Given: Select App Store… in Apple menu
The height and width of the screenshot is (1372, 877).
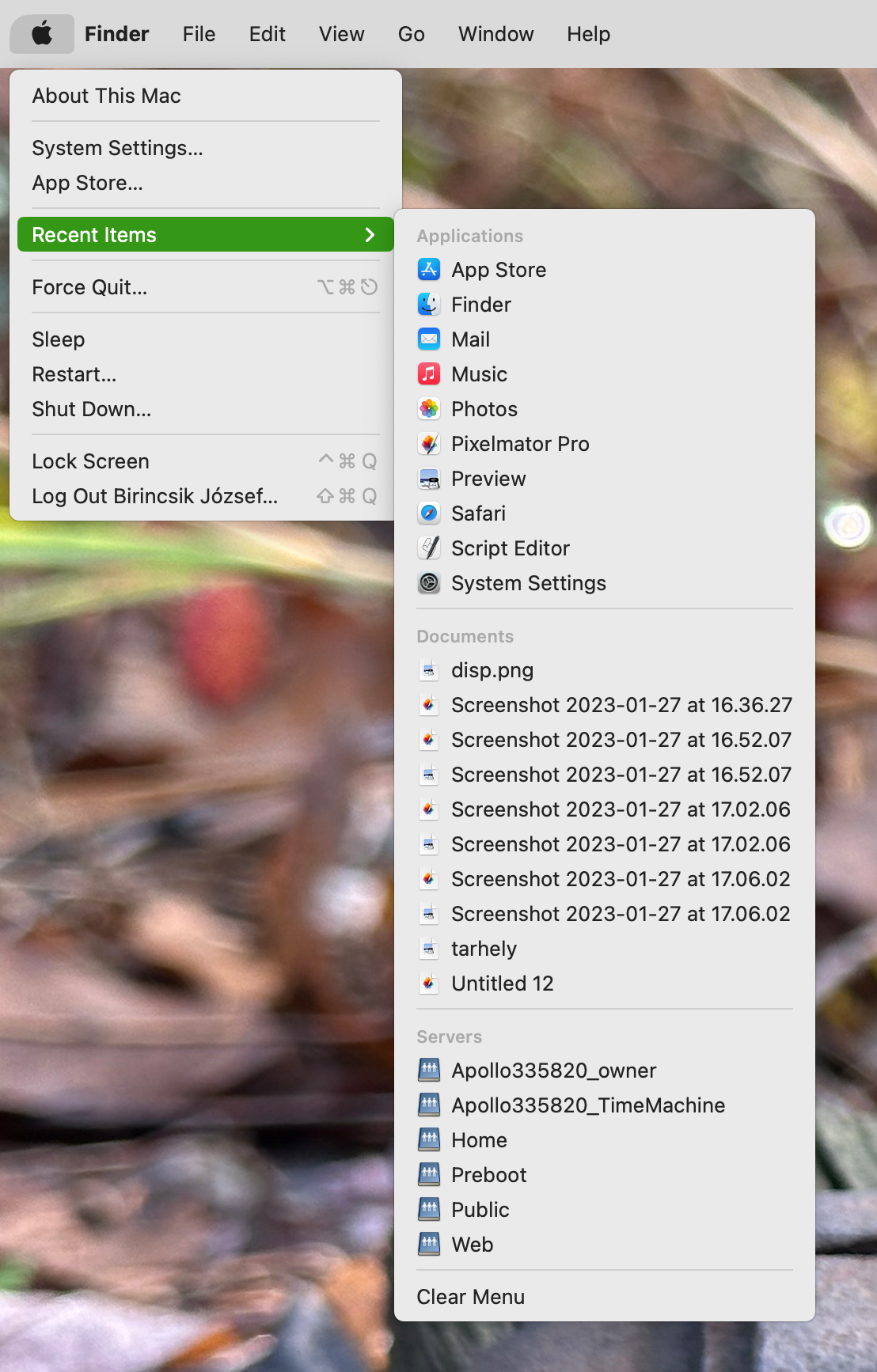Looking at the screenshot, I should 206,183.
